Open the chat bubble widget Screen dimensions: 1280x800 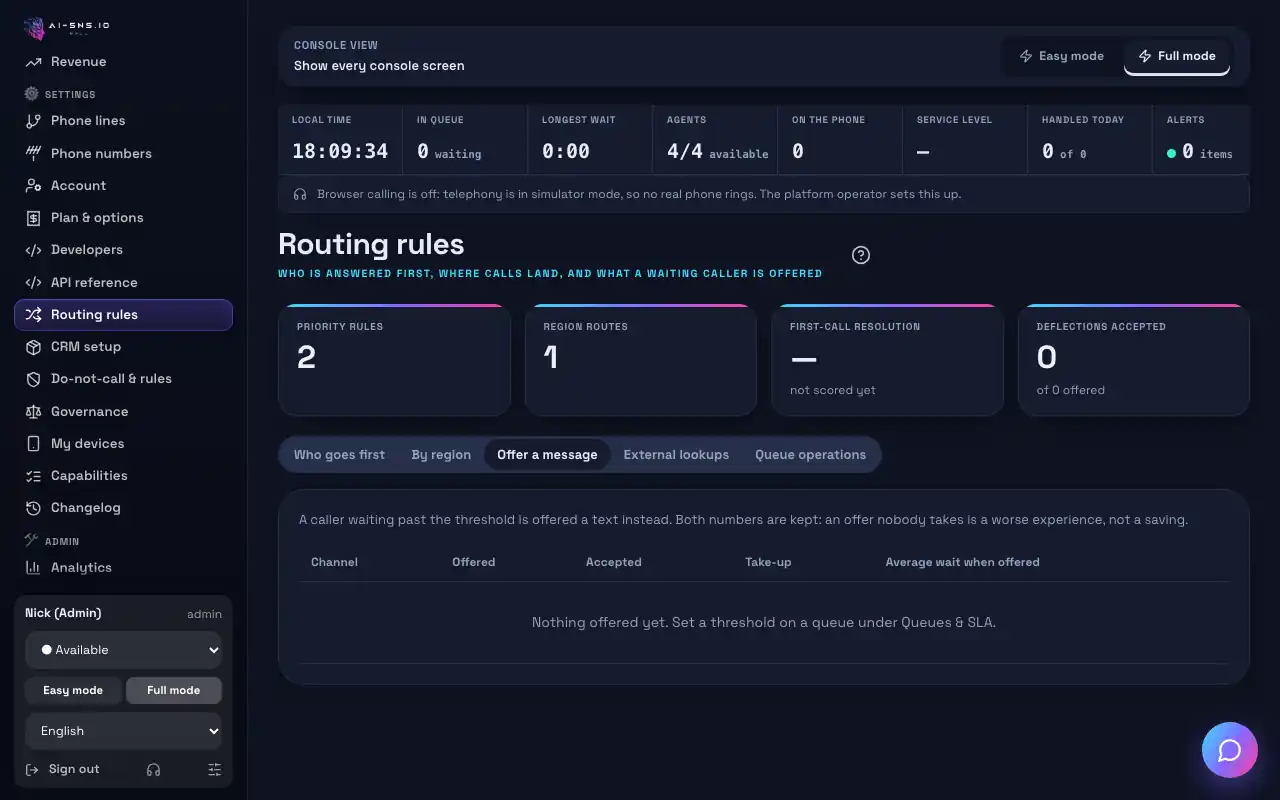1230,750
